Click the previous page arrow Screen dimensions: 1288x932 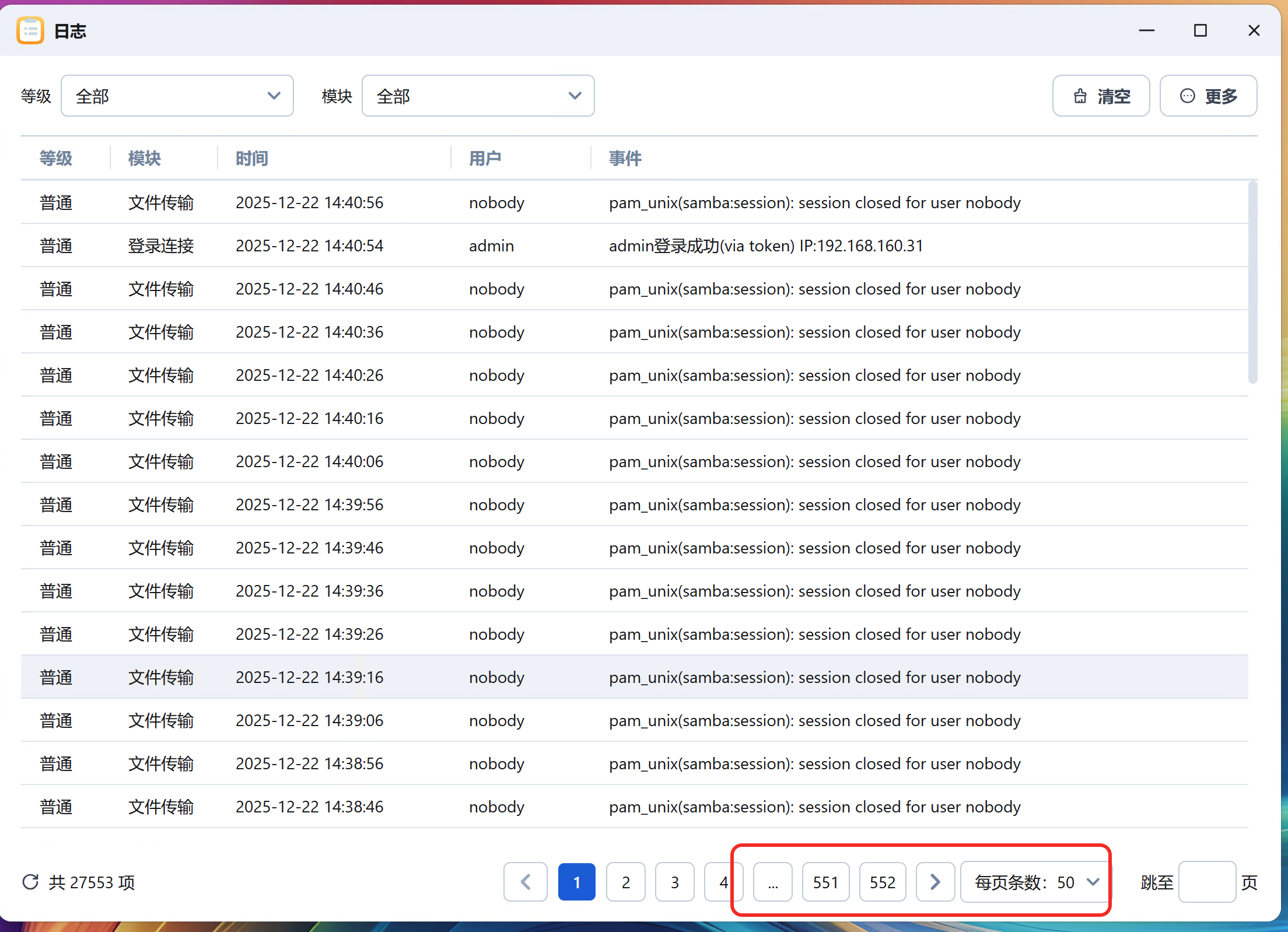click(x=525, y=882)
